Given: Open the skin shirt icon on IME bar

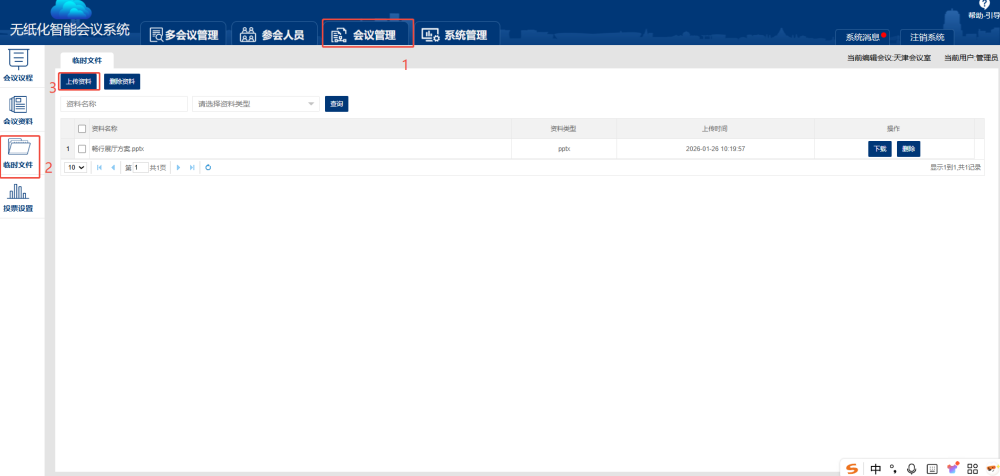Looking at the screenshot, I should pyautogui.click(x=952, y=469).
